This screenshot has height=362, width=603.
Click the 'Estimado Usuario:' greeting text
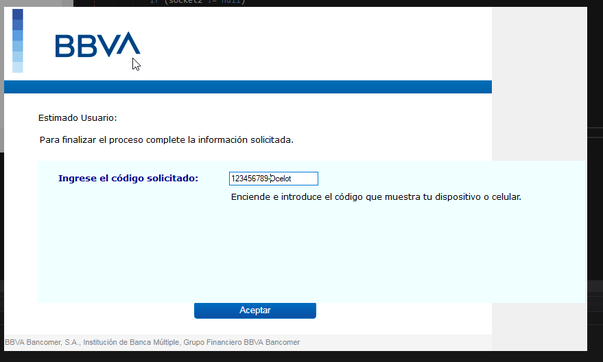click(x=77, y=118)
